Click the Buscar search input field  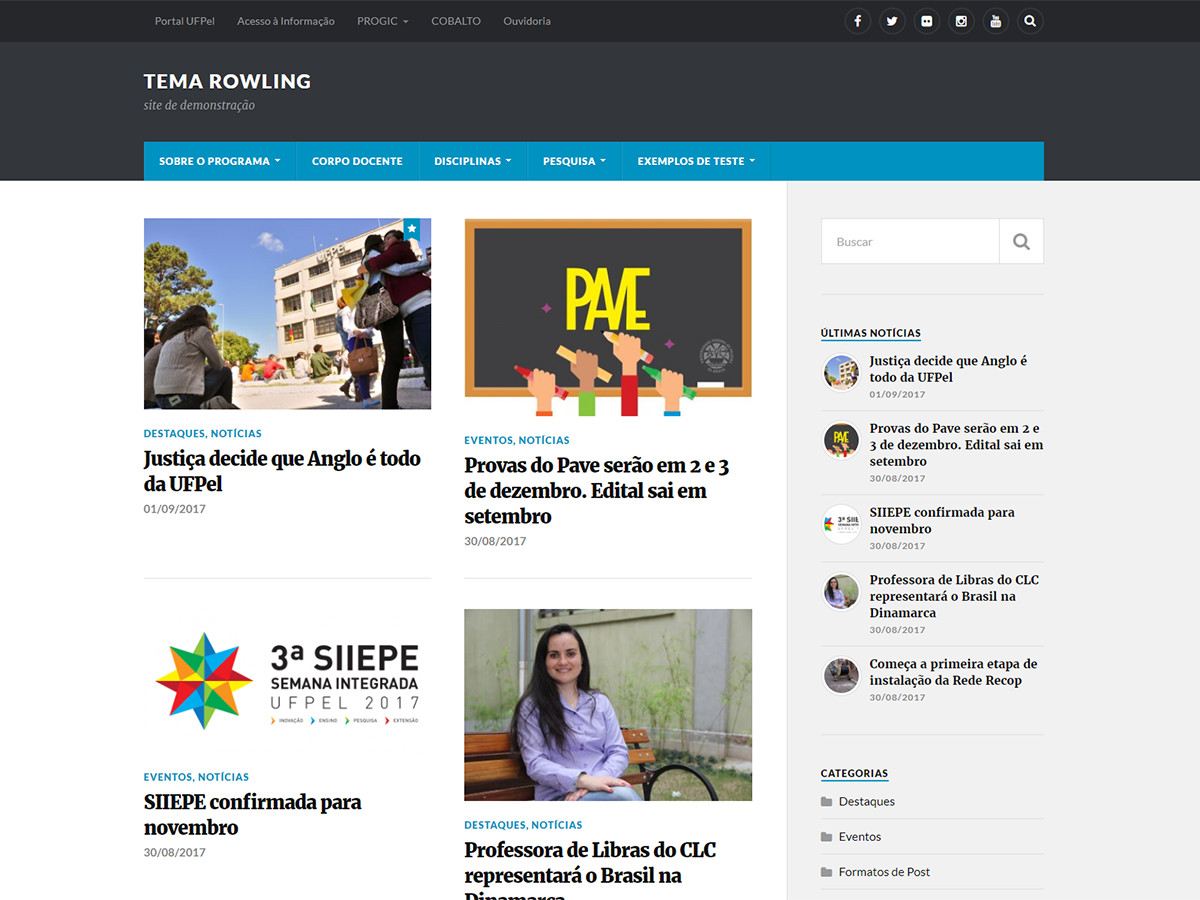[x=910, y=241]
